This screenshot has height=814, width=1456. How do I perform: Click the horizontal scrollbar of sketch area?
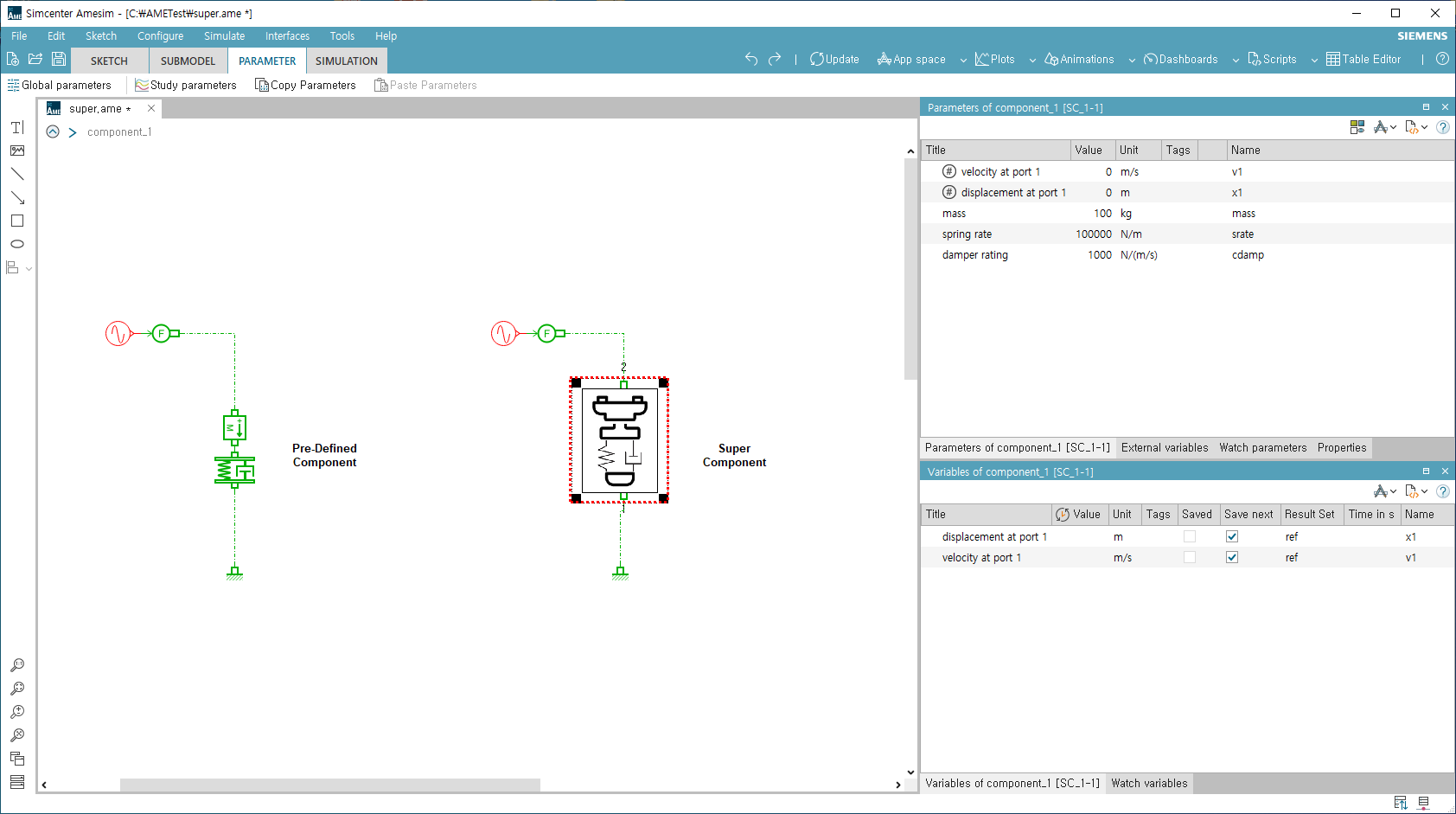click(330, 785)
